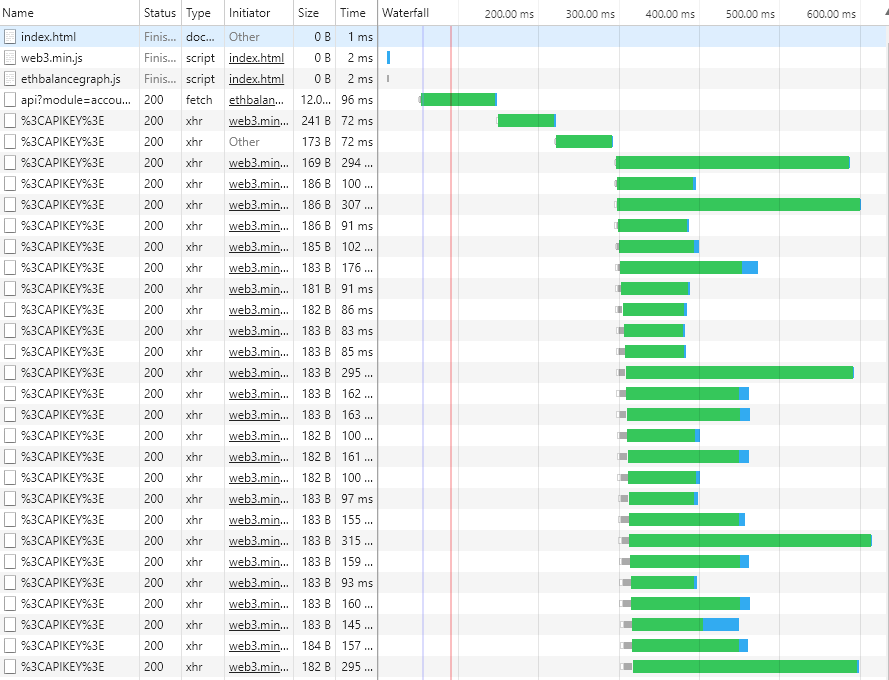Open web3.min initiator link in 241 B row

pos(256,121)
